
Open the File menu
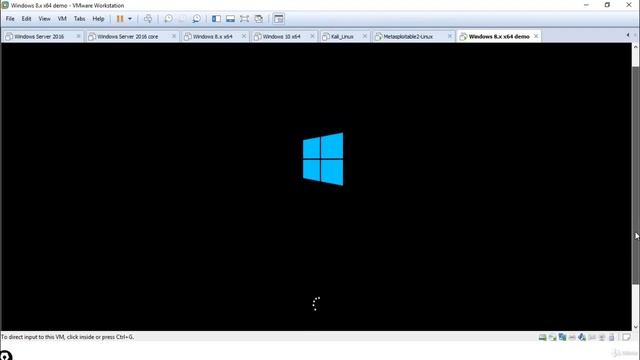coord(10,19)
